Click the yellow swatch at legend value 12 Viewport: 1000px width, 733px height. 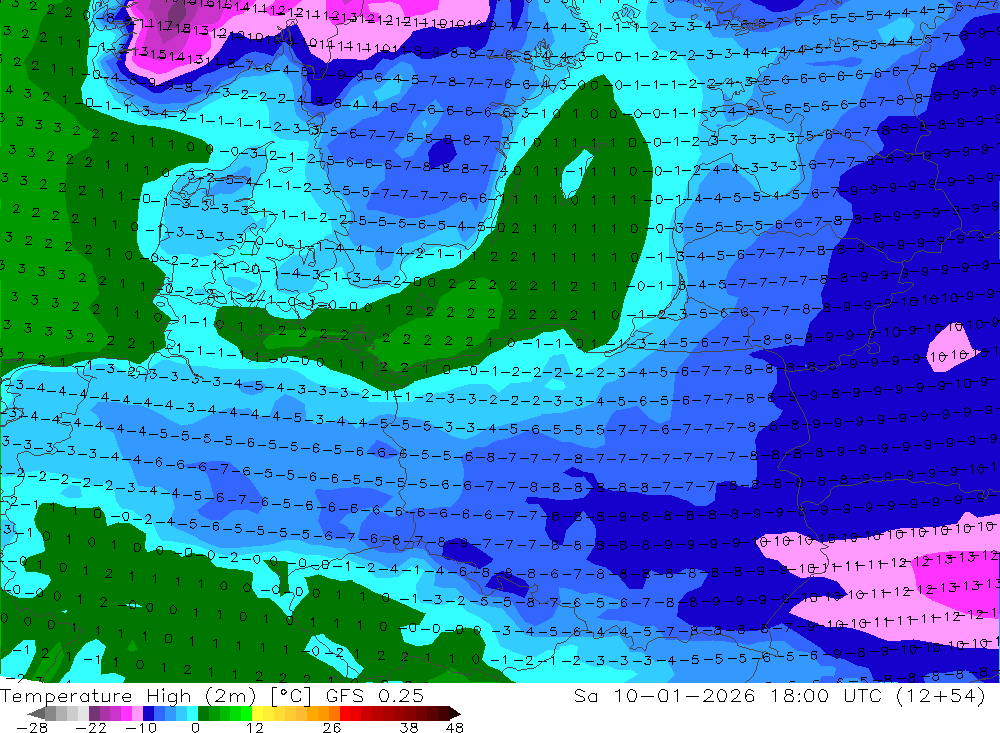click(x=258, y=713)
